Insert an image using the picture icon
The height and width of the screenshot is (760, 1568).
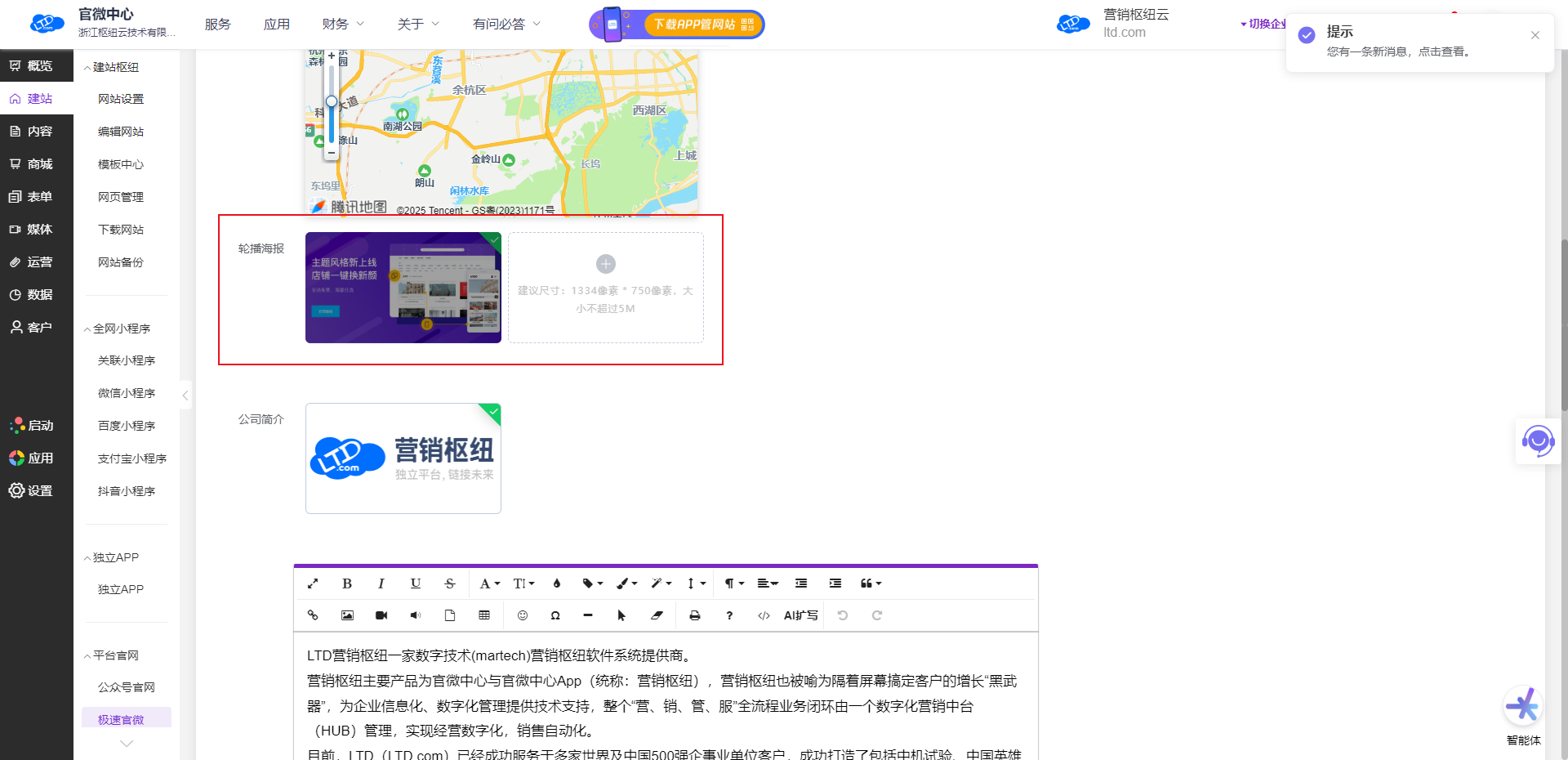point(347,615)
